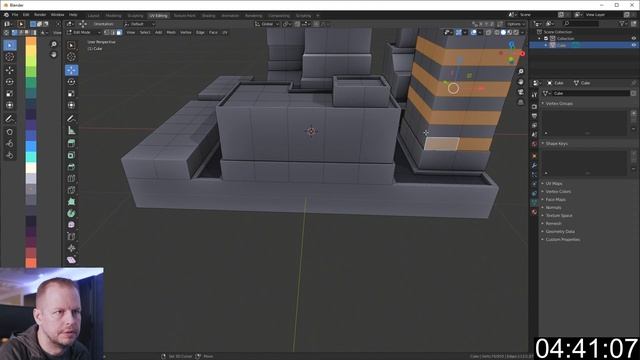640x360 pixels.
Task: Select the Scale tool in 3D viewport toolbar
Action: coord(71,93)
